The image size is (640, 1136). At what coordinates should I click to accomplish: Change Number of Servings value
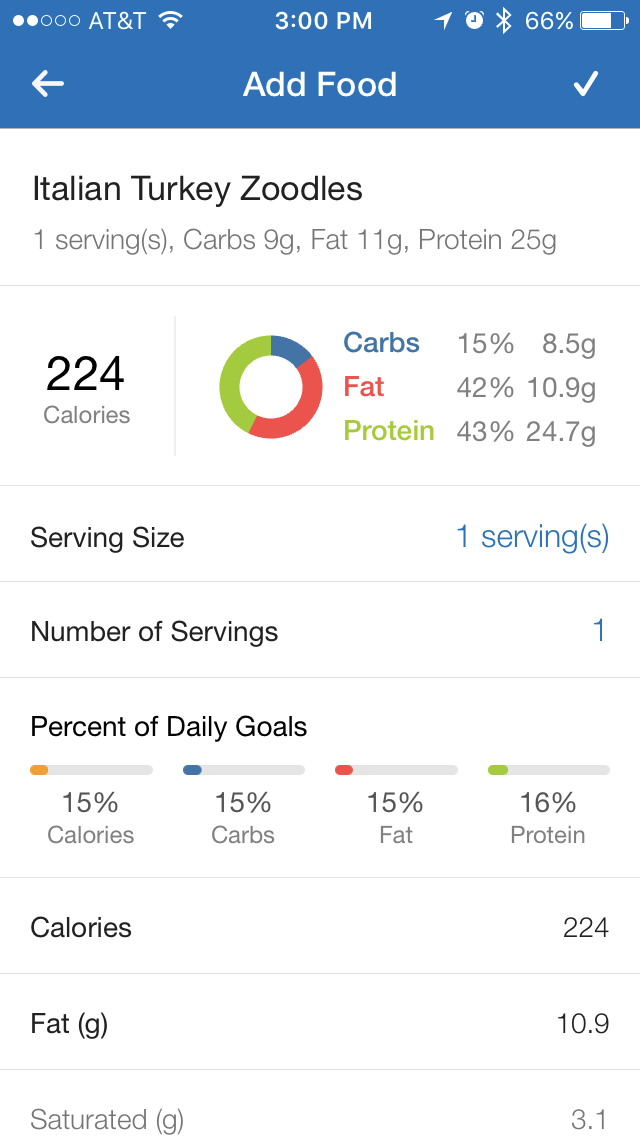click(599, 631)
